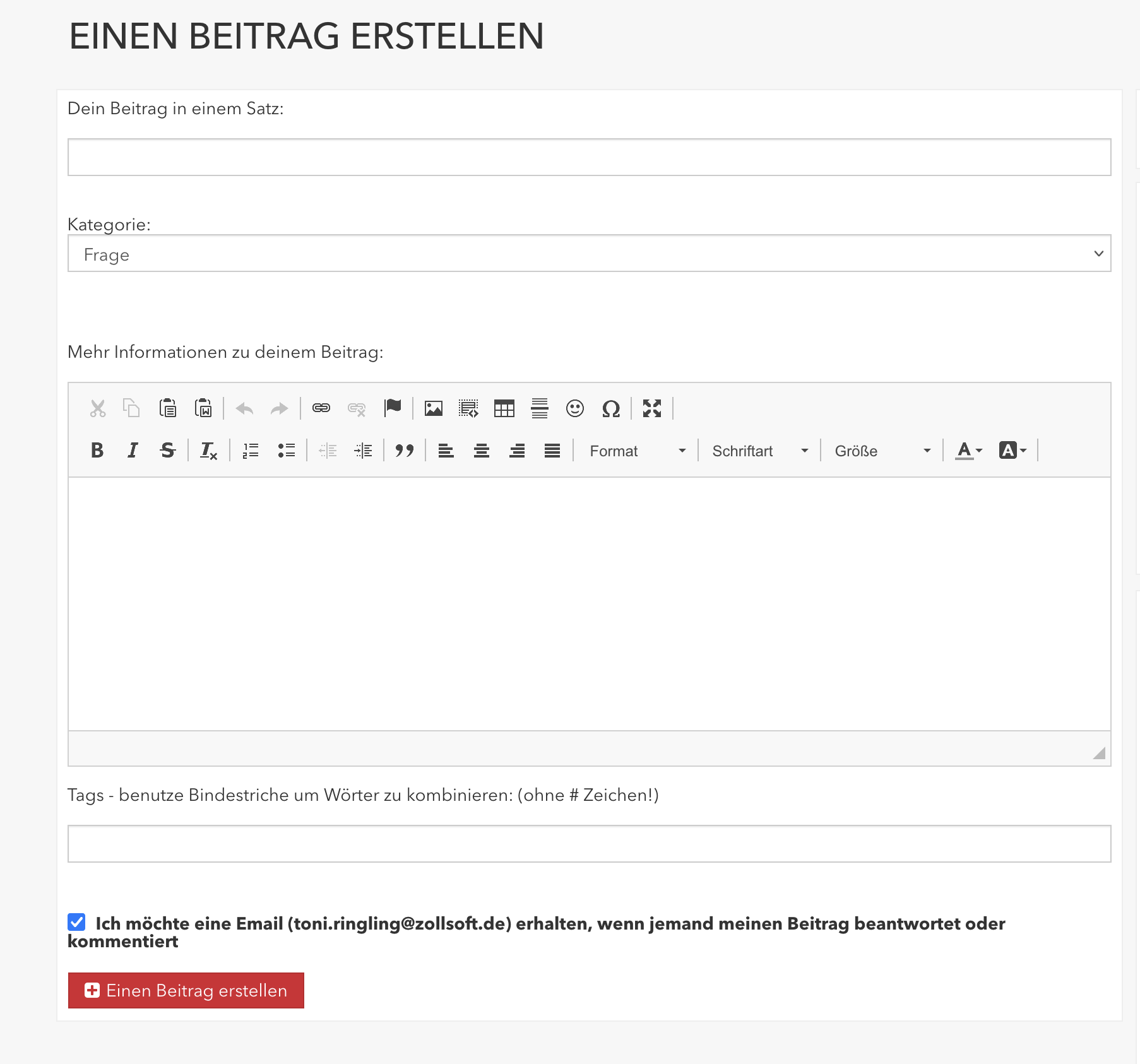Viewport: 1140px width, 1064px height.
Task: Open the Größe size dropdown
Action: coord(882,451)
